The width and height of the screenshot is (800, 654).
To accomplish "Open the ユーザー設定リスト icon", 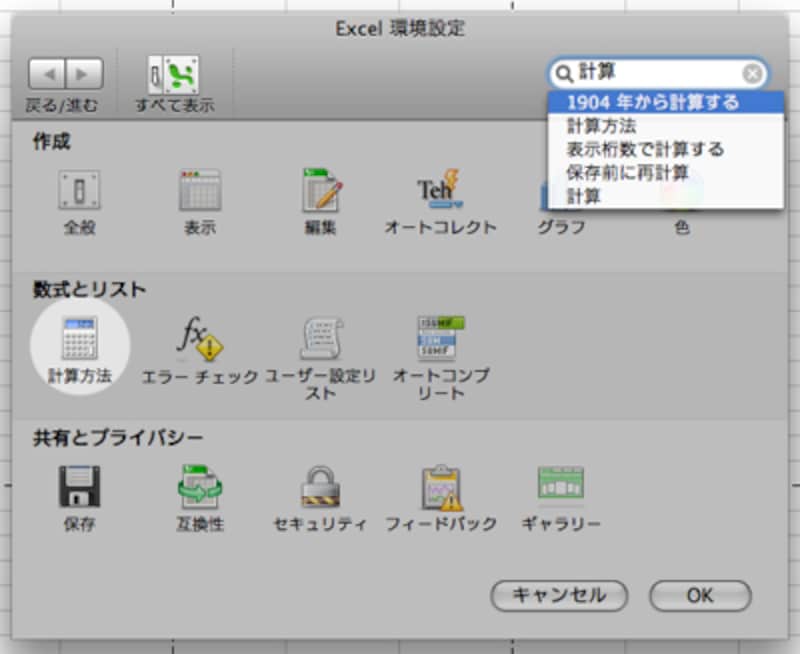I will [x=321, y=341].
